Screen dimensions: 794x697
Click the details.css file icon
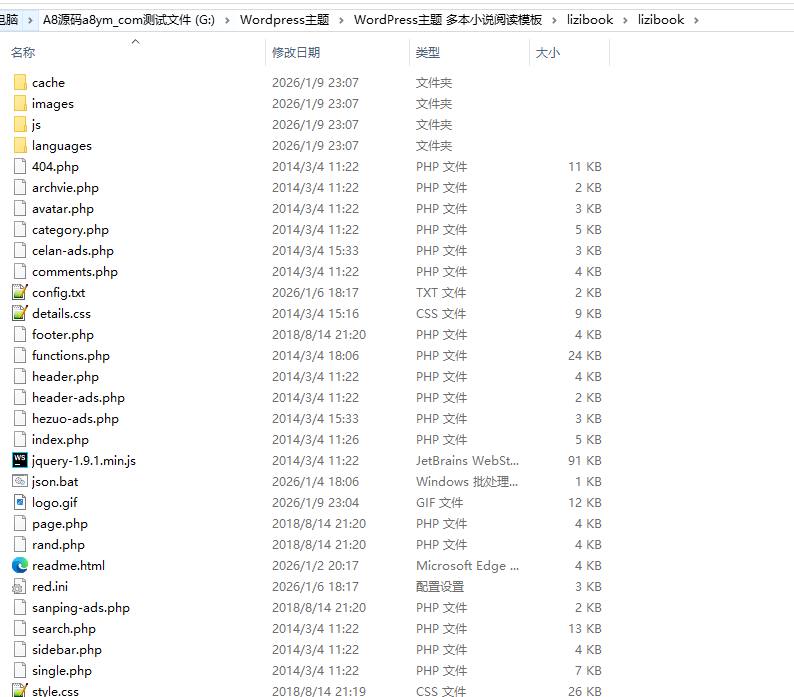(20, 314)
